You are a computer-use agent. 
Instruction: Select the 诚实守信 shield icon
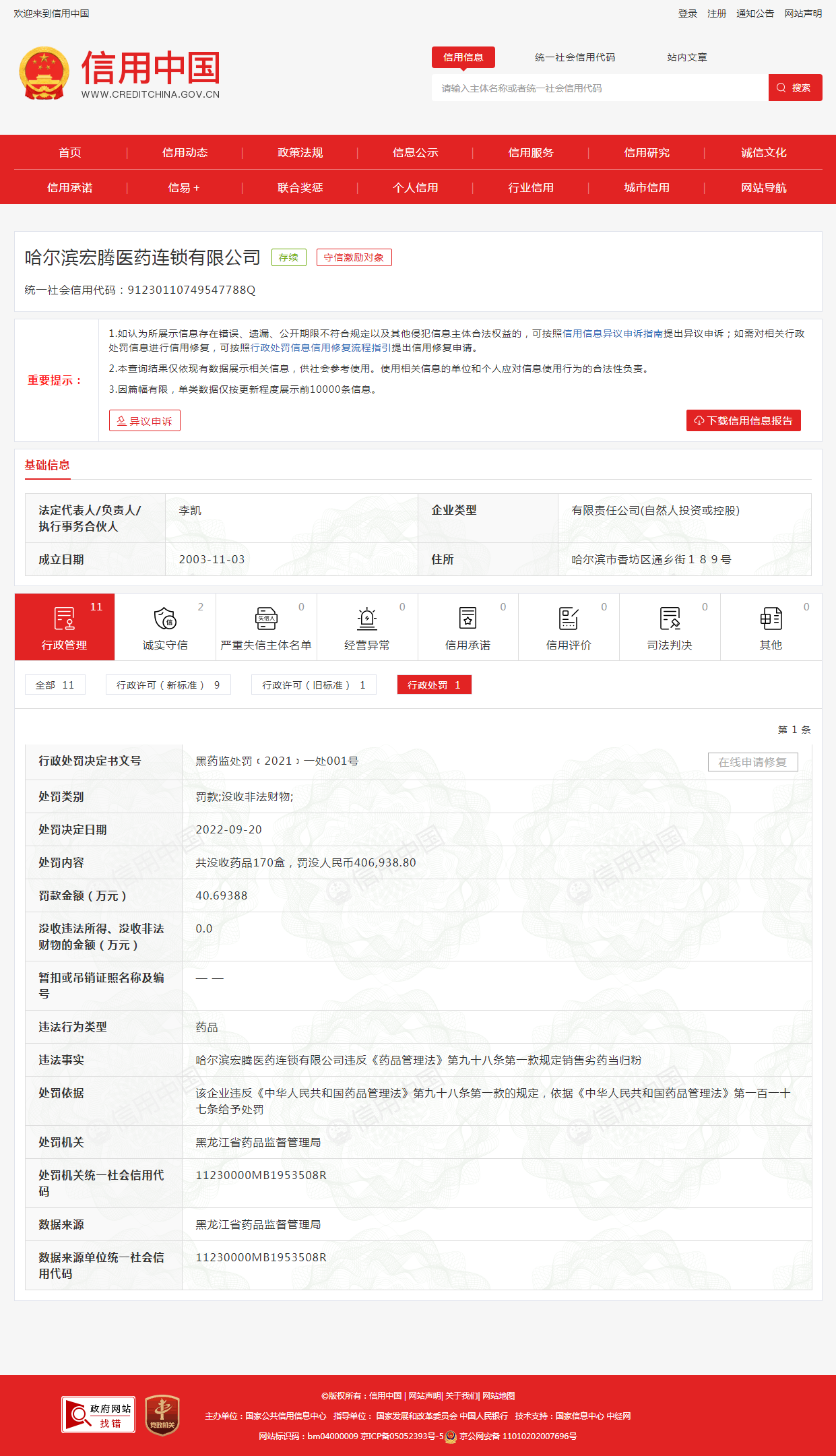coord(165,618)
